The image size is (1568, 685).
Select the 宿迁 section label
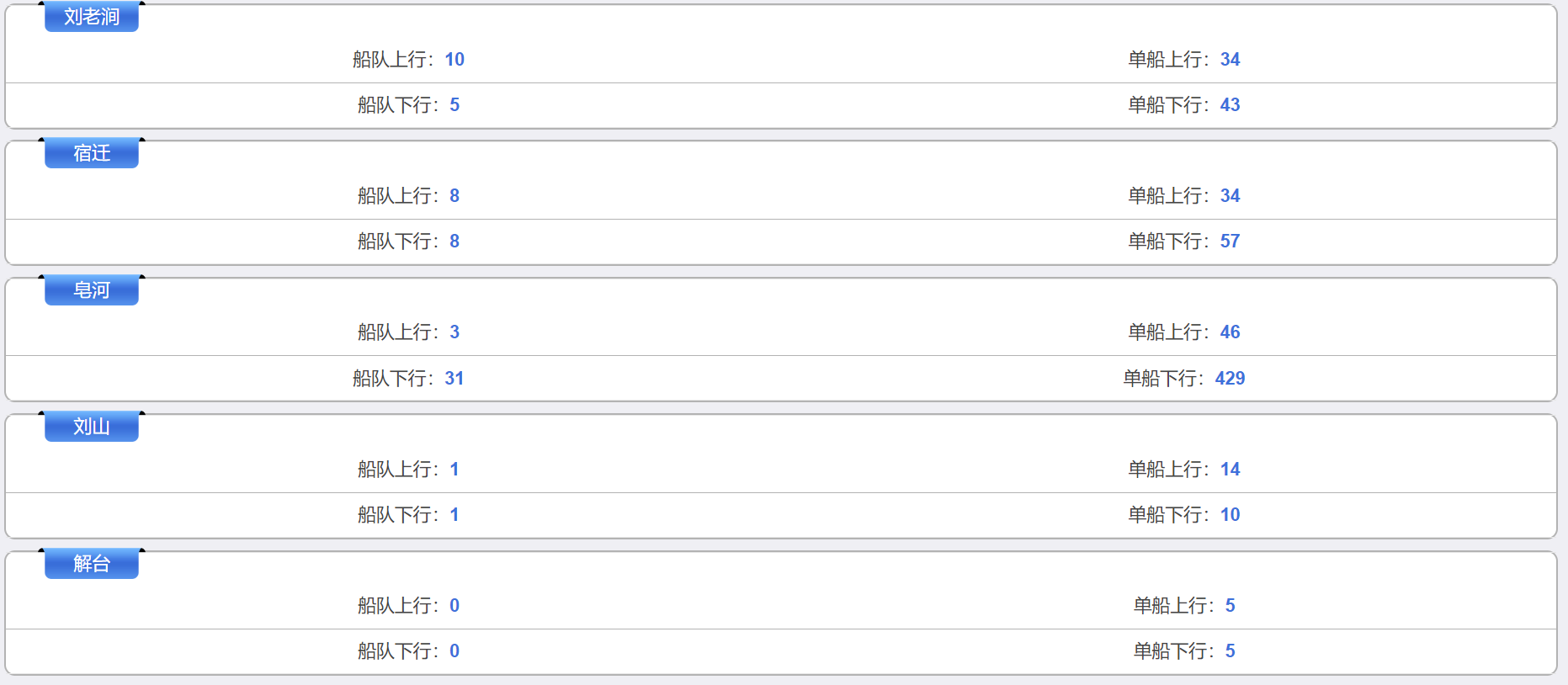coord(92,153)
